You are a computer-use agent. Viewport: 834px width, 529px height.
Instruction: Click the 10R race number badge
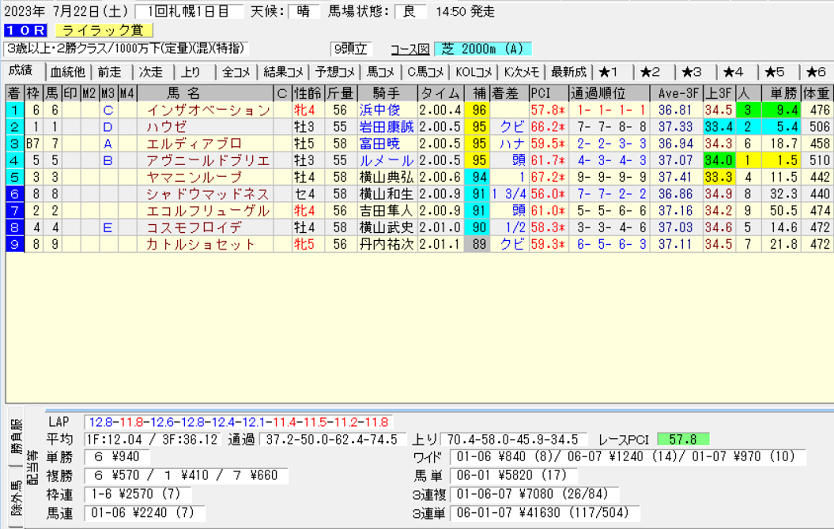click(x=22, y=30)
